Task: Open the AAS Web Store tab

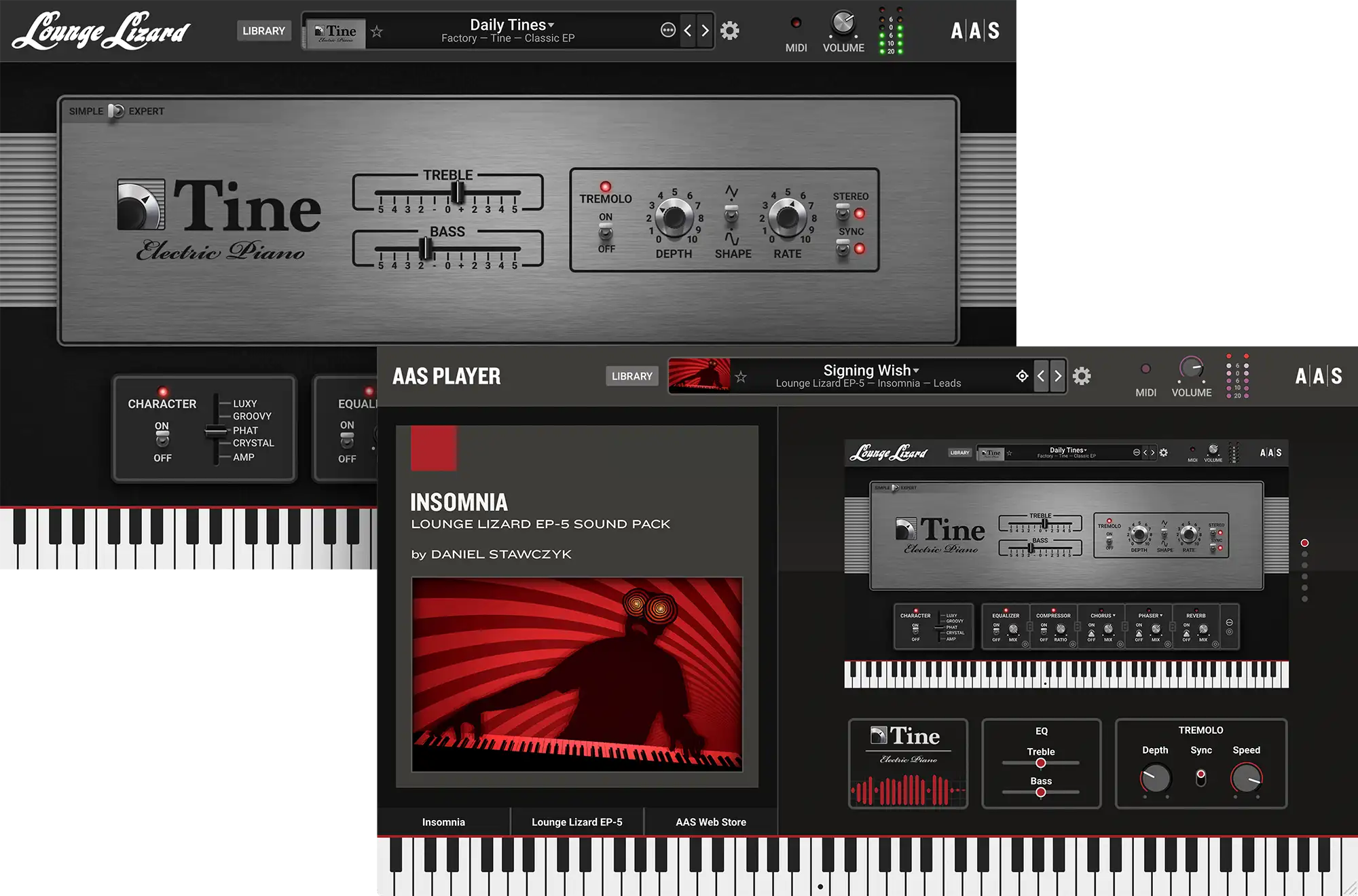Action: click(x=711, y=822)
